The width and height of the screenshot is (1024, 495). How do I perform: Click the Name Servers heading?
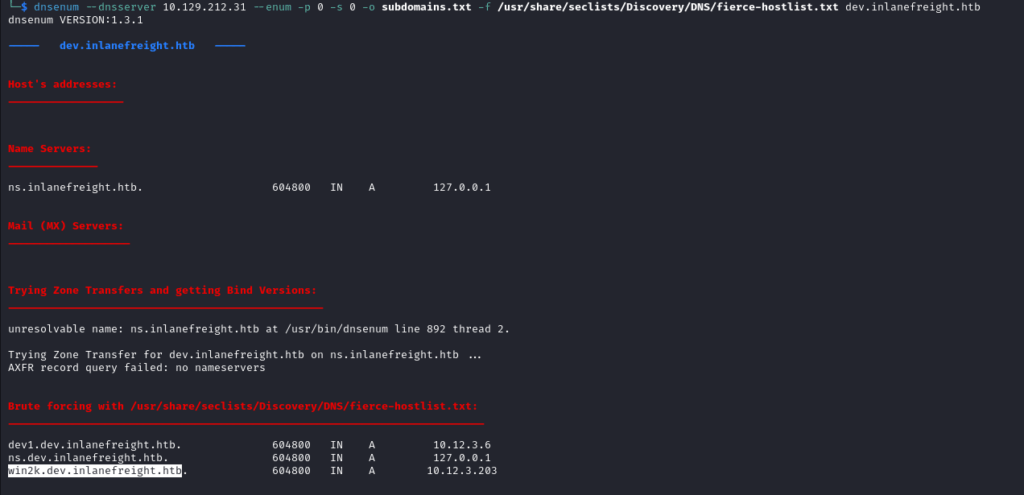click(x=50, y=148)
